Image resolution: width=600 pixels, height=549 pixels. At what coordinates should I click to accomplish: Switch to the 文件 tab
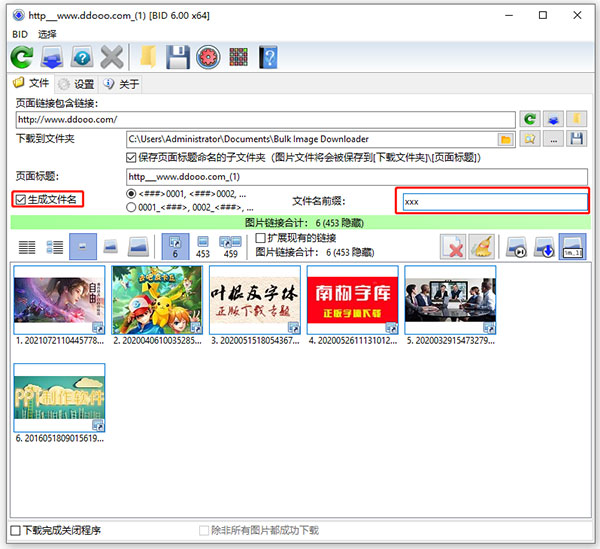click(x=31, y=83)
